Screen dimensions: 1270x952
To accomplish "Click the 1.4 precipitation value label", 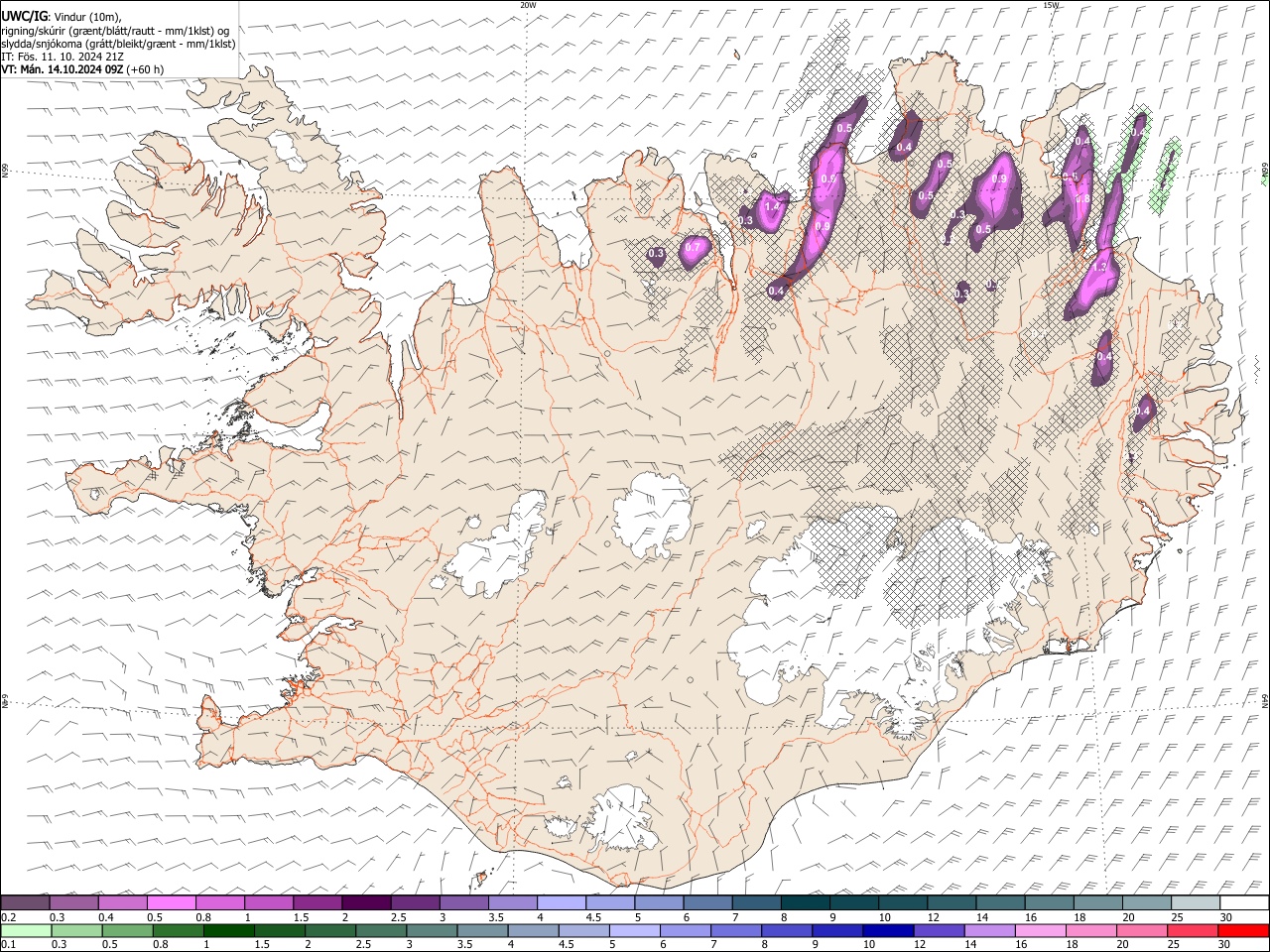I will pyautogui.click(x=773, y=207).
